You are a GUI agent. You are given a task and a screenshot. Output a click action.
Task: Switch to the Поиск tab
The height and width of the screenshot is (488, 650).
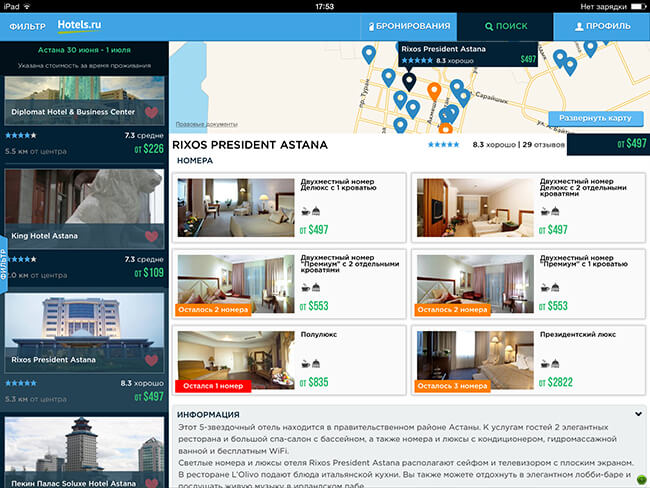tap(505, 26)
